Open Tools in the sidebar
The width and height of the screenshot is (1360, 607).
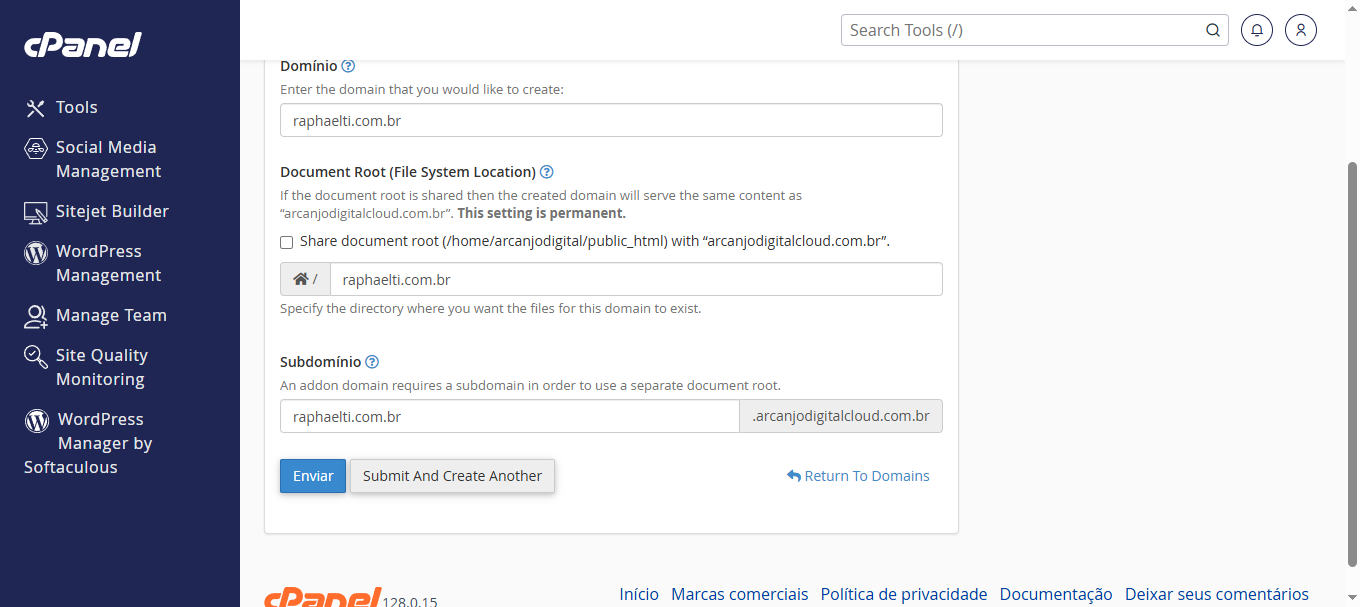pyautogui.click(x=76, y=107)
